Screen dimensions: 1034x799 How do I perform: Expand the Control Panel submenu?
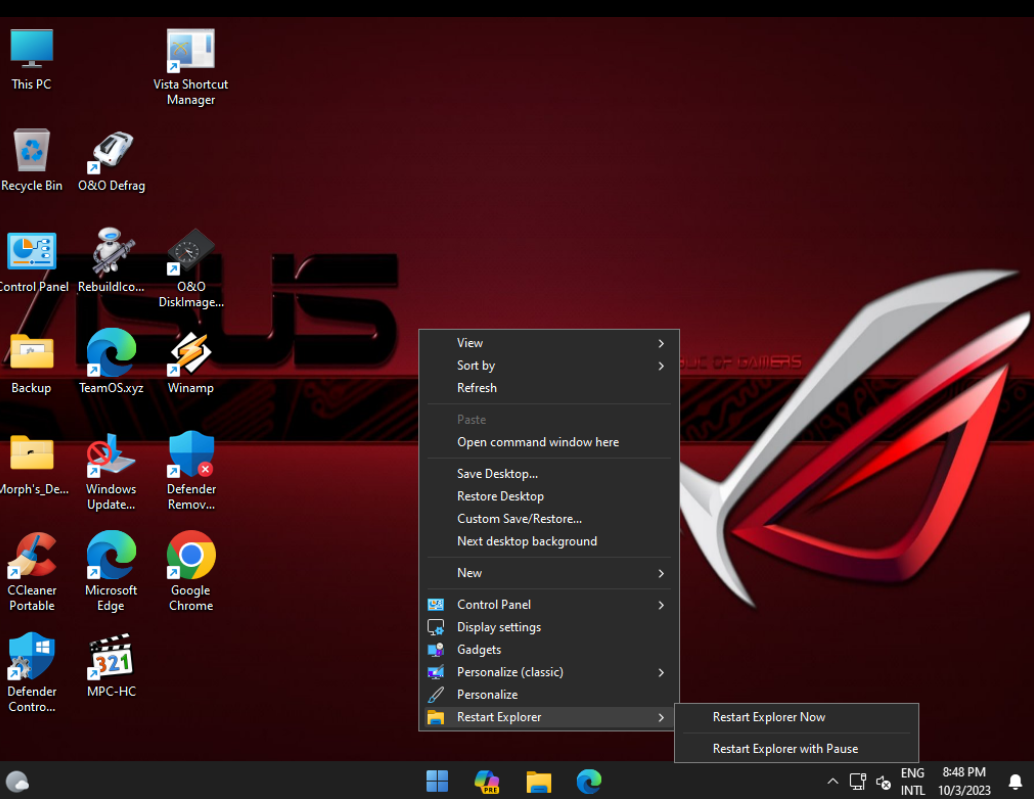549,605
